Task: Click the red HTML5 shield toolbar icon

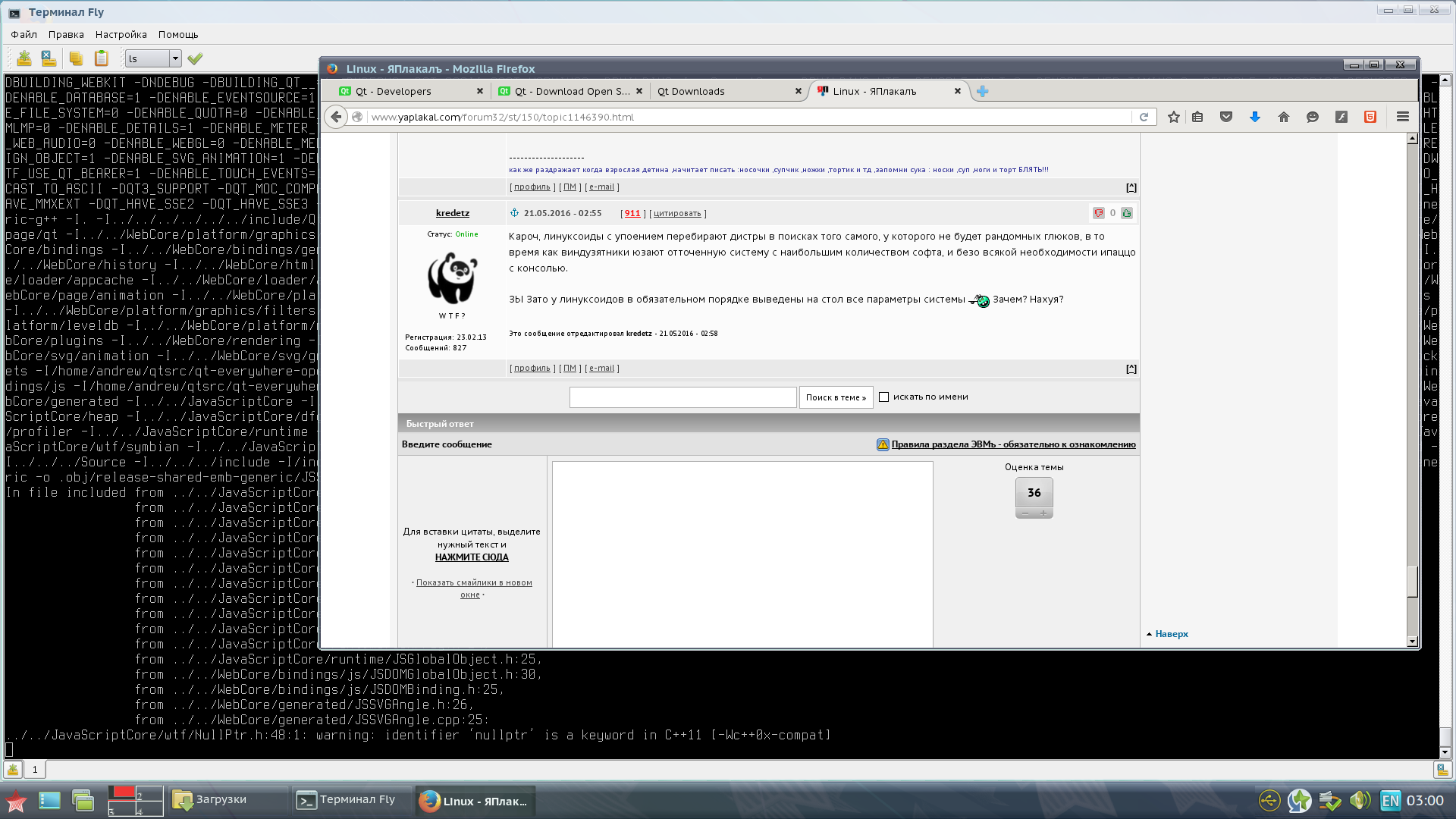Action: [1370, 117]
